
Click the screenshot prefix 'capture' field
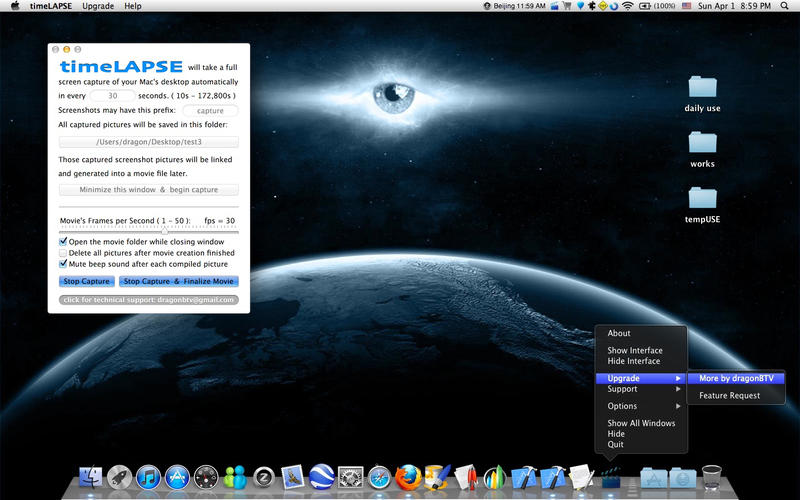pos(210,111)
